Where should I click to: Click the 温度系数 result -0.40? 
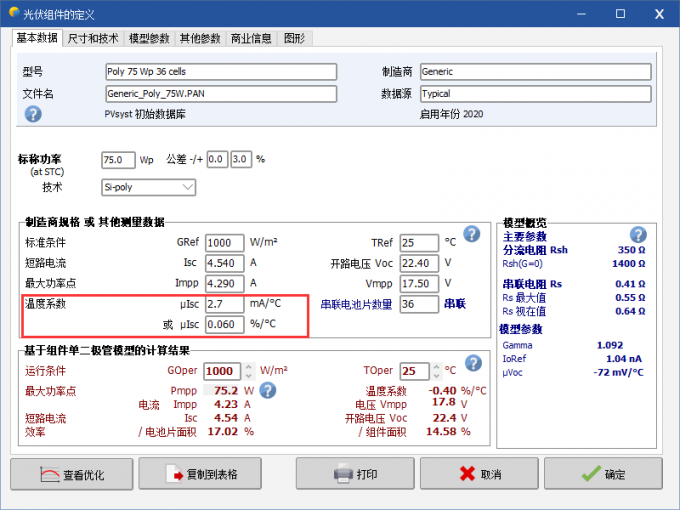442,390
